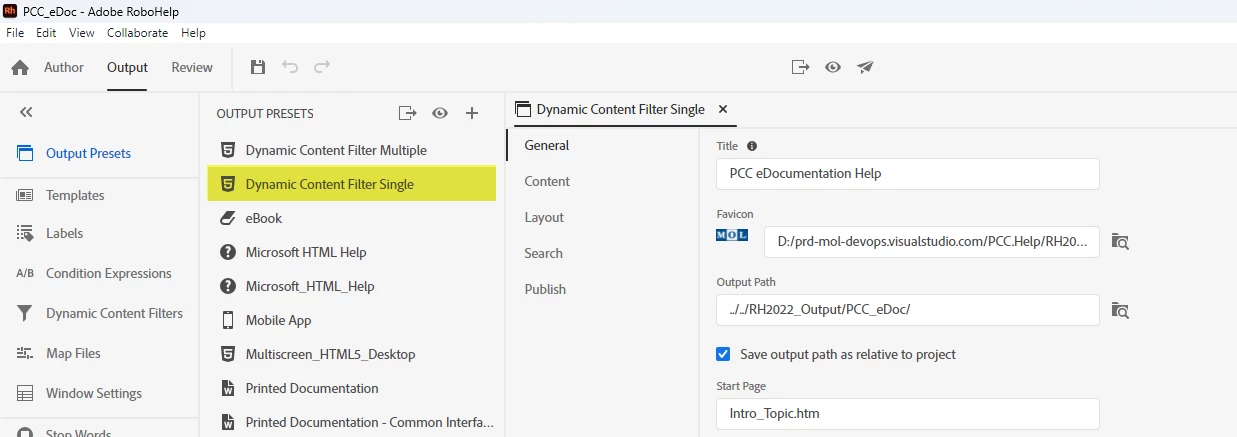The image size is (1237, 437).
Task: Open the Help menu
Action: pyautogui.click(x=193, y=33)
